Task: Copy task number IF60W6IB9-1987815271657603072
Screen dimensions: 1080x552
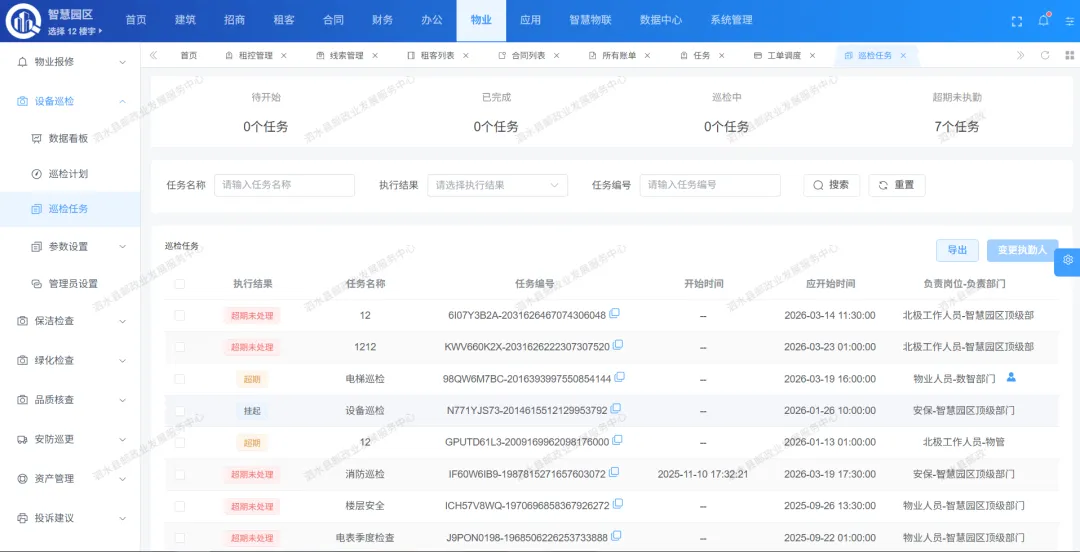Action: click(614, 473)
